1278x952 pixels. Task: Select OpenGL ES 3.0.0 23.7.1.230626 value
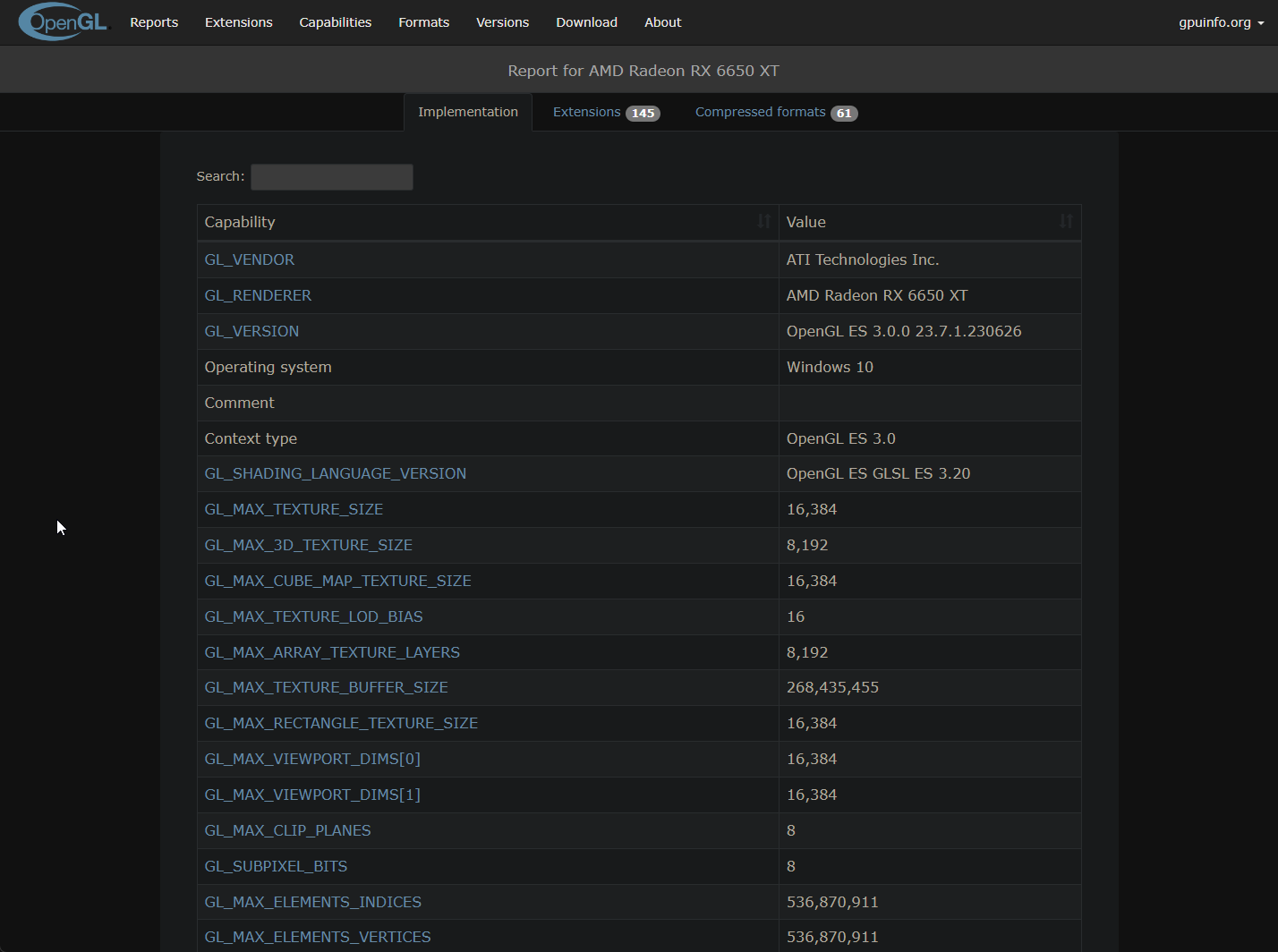coord(904,331)
